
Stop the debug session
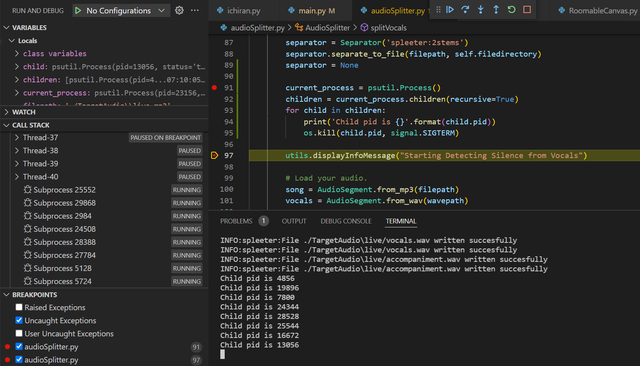point(527,9)
